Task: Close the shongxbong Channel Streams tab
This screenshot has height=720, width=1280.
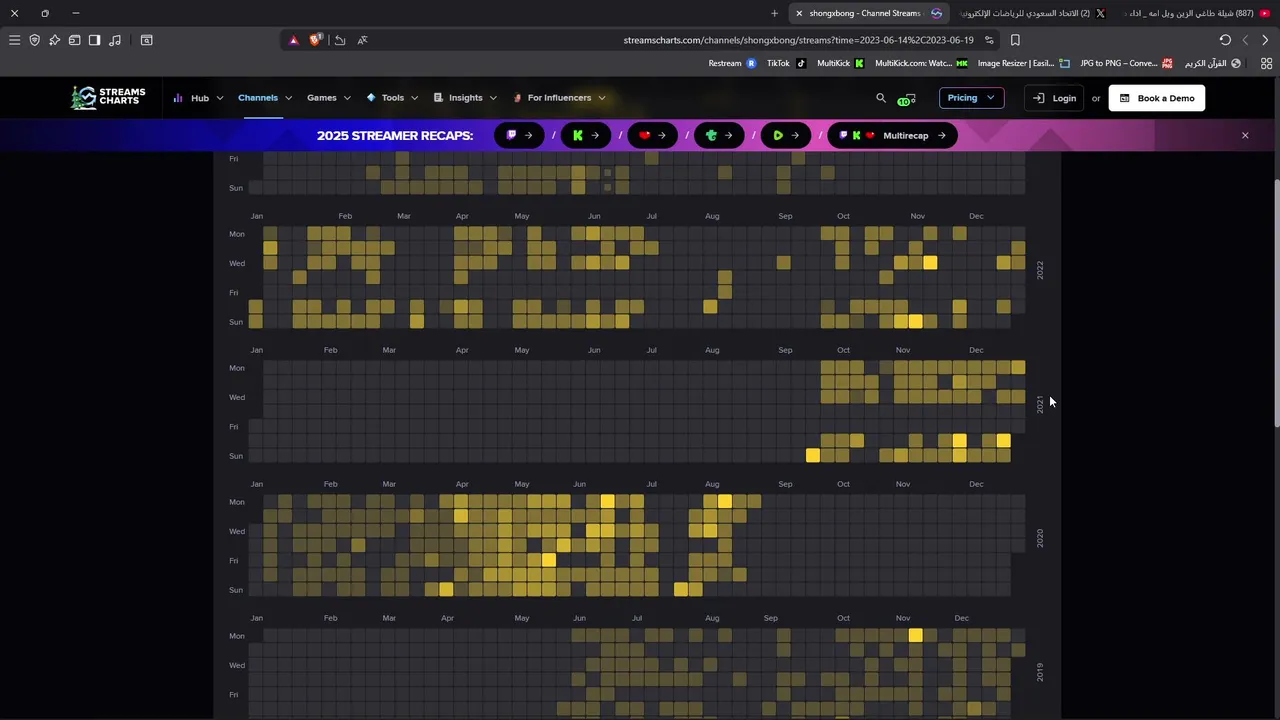Action: point(799,13)
